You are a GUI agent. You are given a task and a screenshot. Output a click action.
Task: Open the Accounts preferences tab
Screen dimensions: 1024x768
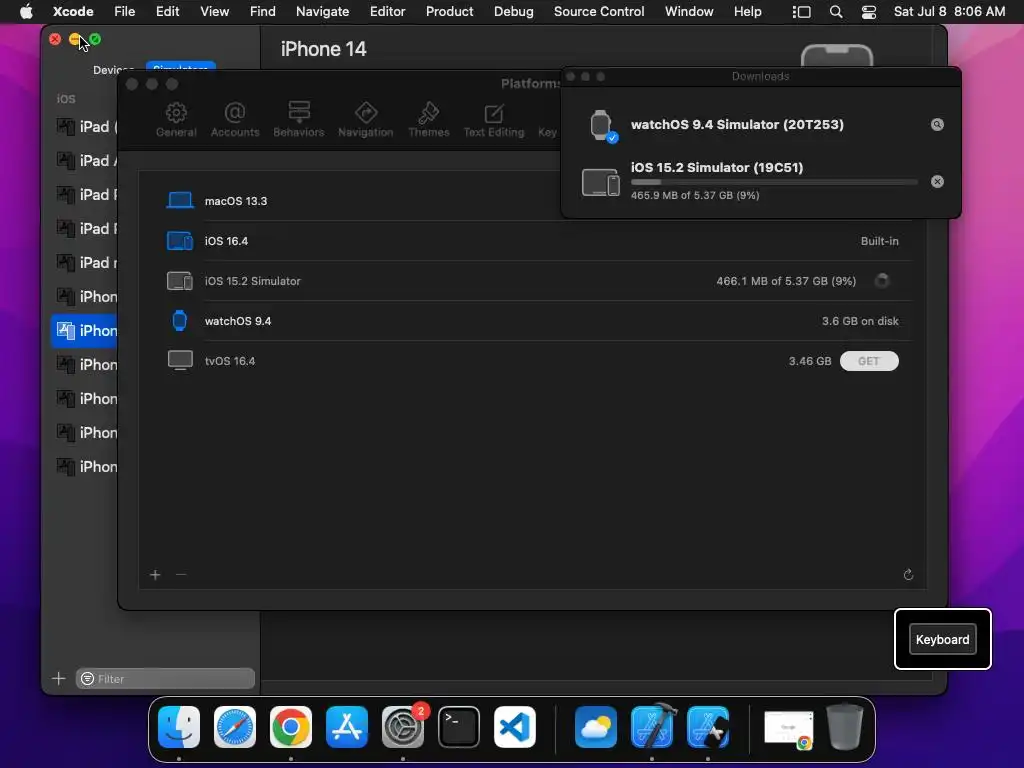click(x=234, y=120)
